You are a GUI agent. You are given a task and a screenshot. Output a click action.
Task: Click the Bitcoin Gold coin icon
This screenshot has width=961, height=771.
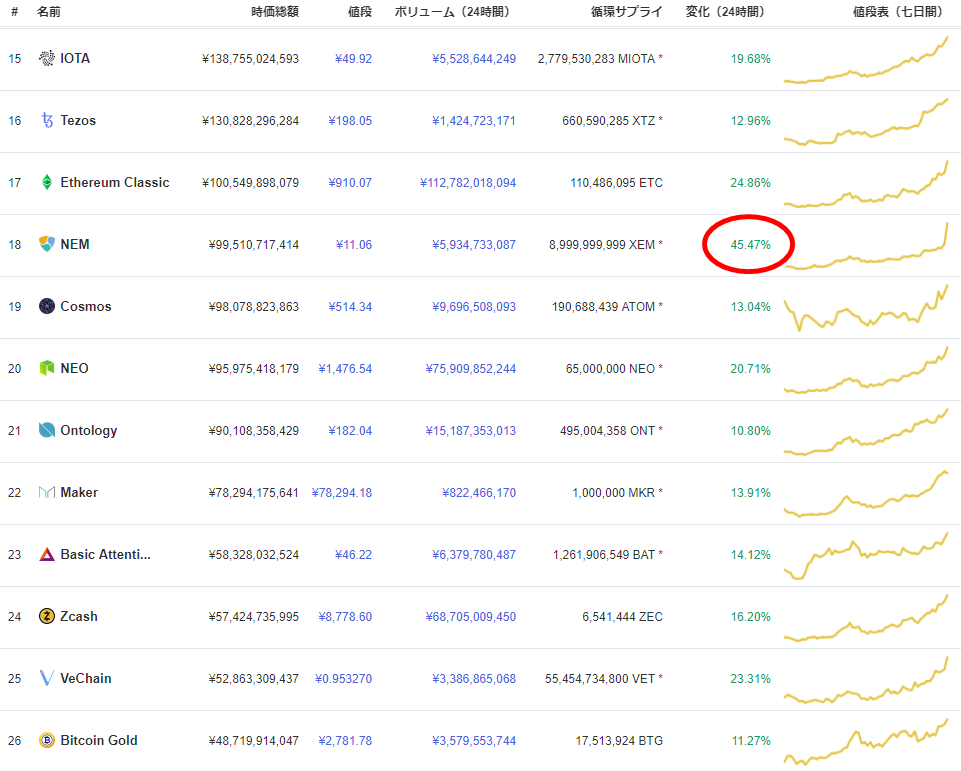point(47,740)
